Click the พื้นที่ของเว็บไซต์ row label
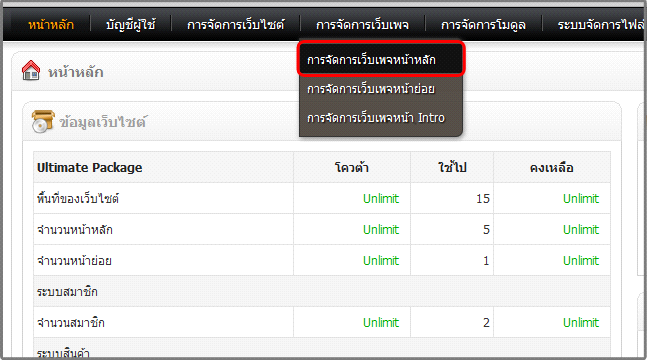The height and width of the screenshot is (360, 647). 78,199
